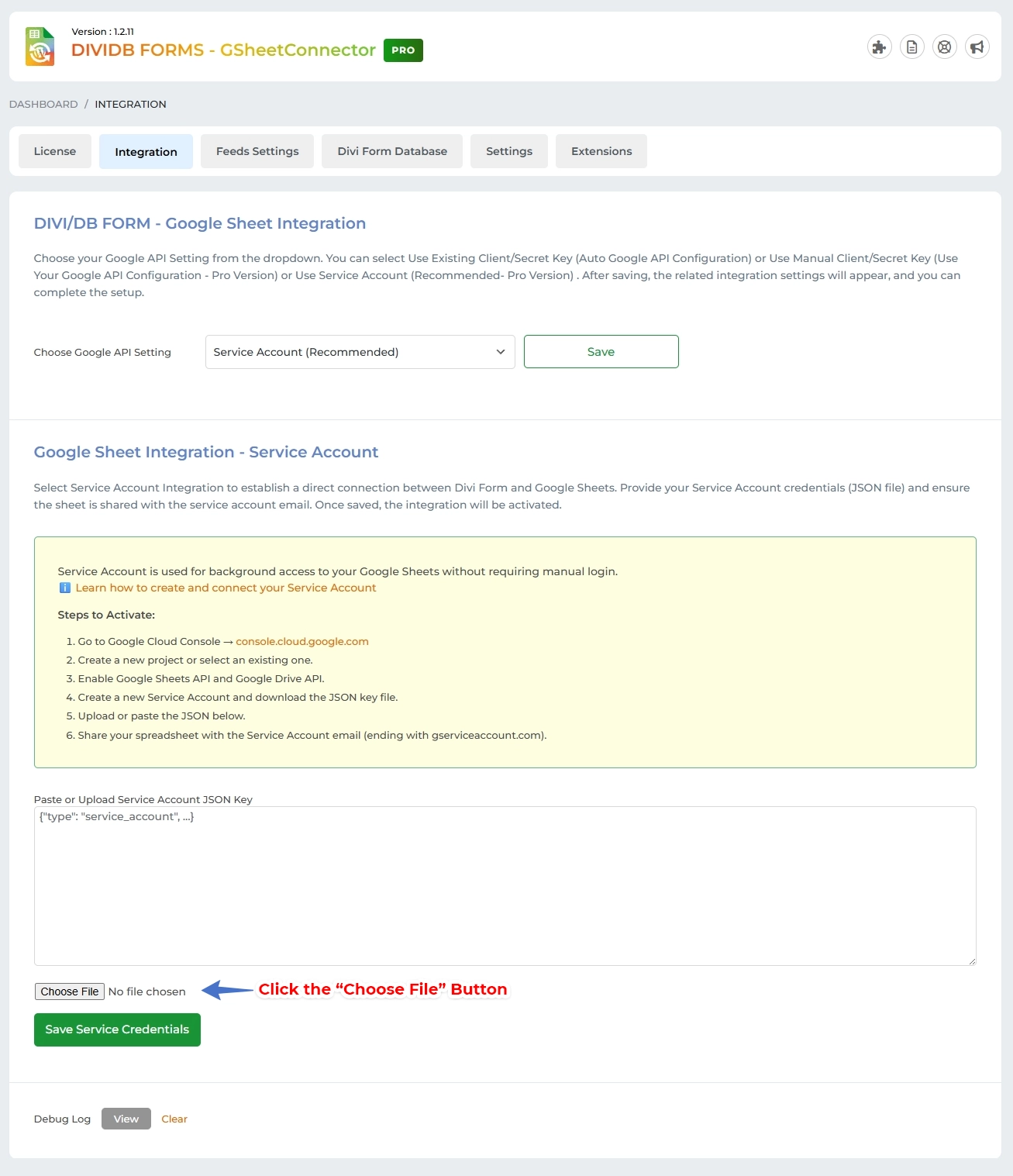Click the Choose File button
The height and width of the screenshot is (1176, 1013).
[69, 991]
